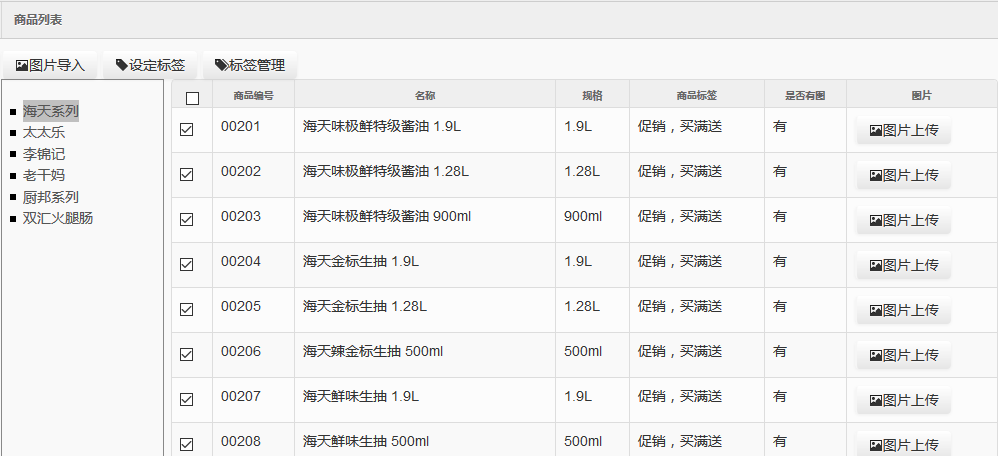Click the 500ml specification for 00206
Image resolution: width=998 pixels, height=456 pixels.
pos(583,352)
